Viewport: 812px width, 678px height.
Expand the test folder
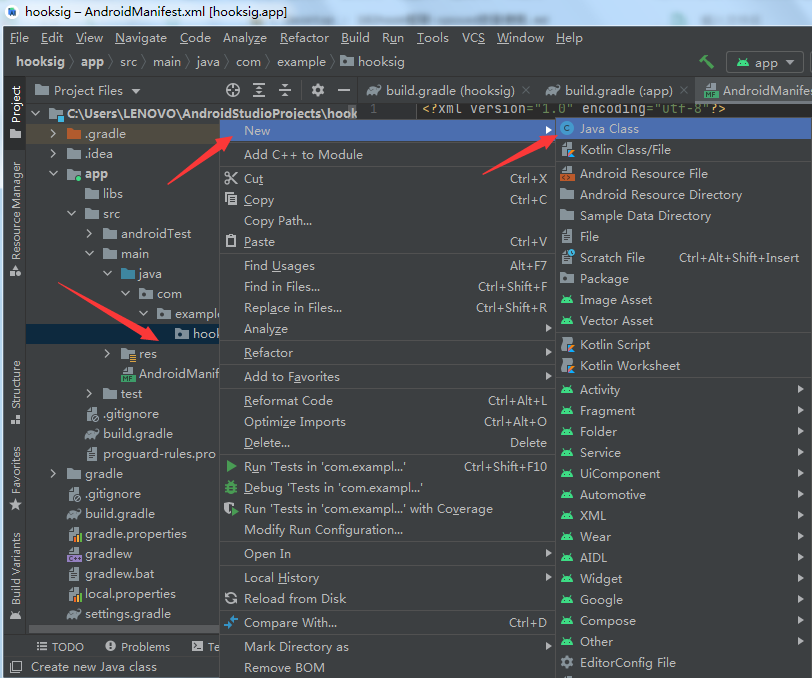(89, 394)
